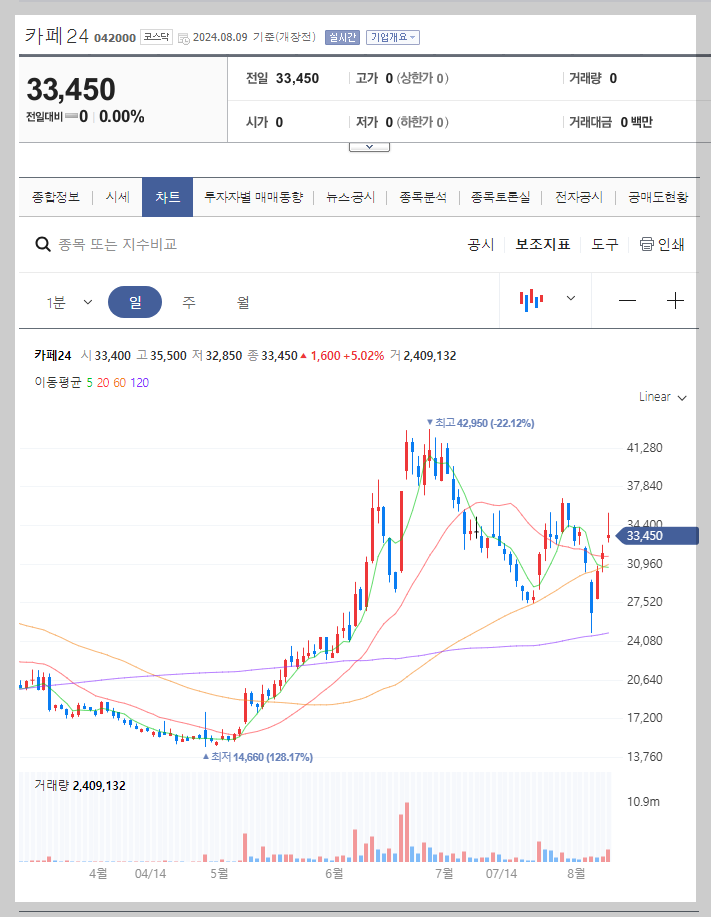Click the stock comparison search input field
The width and height of the screenshot is (711, 917).
click(150, 244)
